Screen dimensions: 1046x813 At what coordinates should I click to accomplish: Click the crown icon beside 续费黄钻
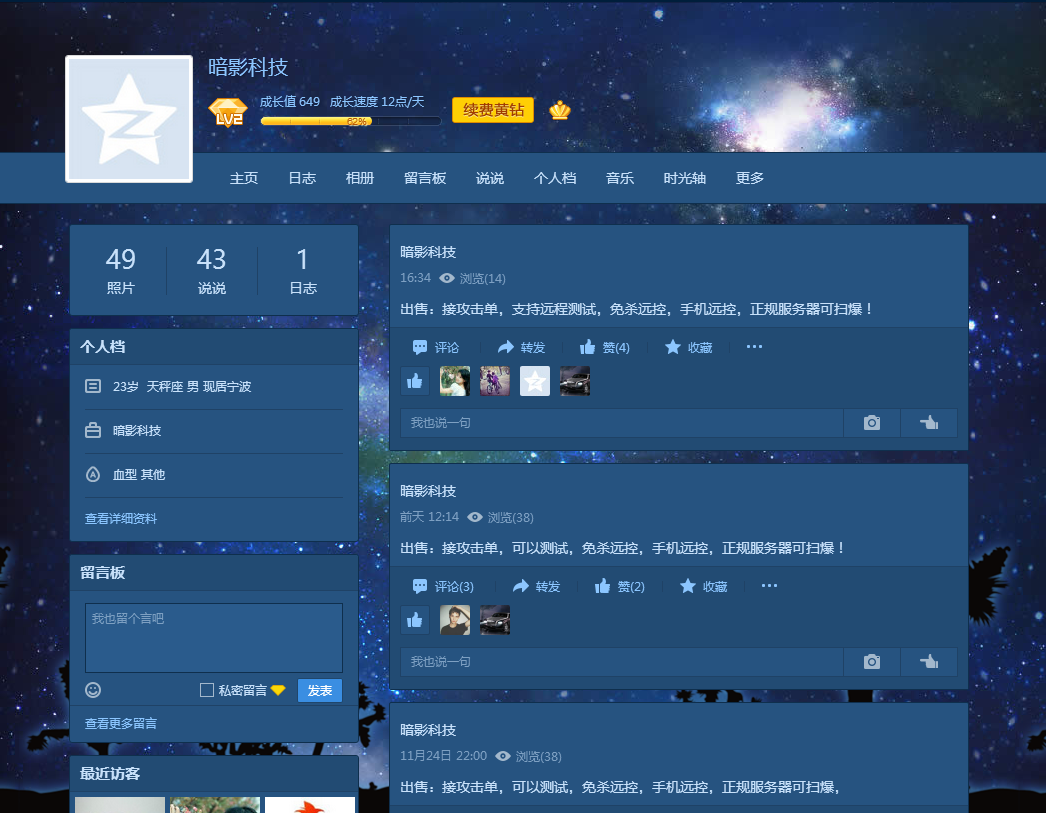tap(560, 110)
